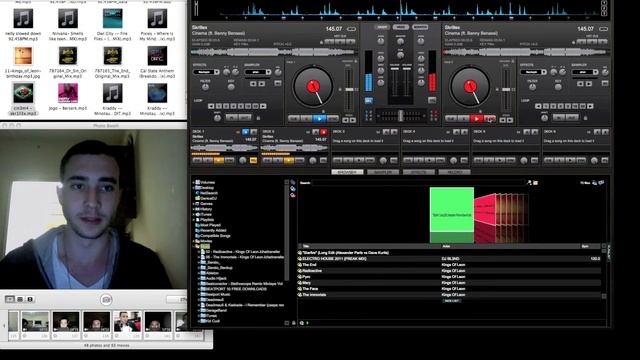Click the Photo Booth camera shutter button
This screenshot has width=640, height=360.
click(106, 300)
